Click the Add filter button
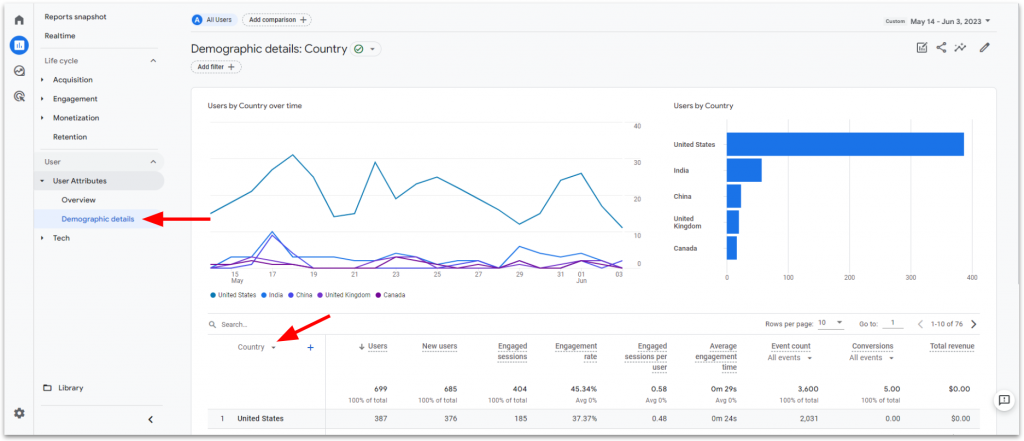This screenshot has width=1024, height=441. tap(216, 67)
